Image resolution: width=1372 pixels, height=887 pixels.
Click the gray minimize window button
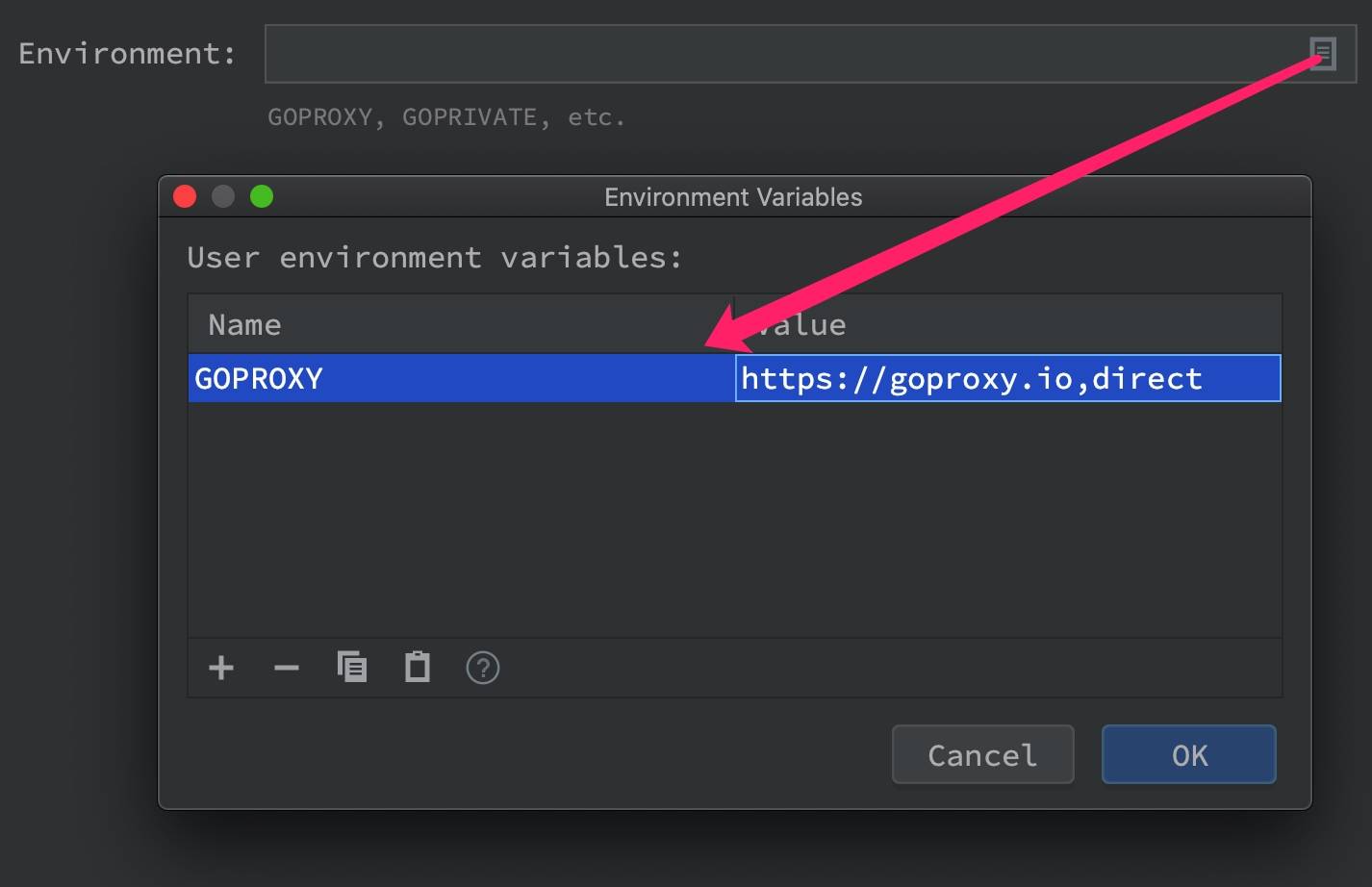pyautogui.click(x=223, y=197)
